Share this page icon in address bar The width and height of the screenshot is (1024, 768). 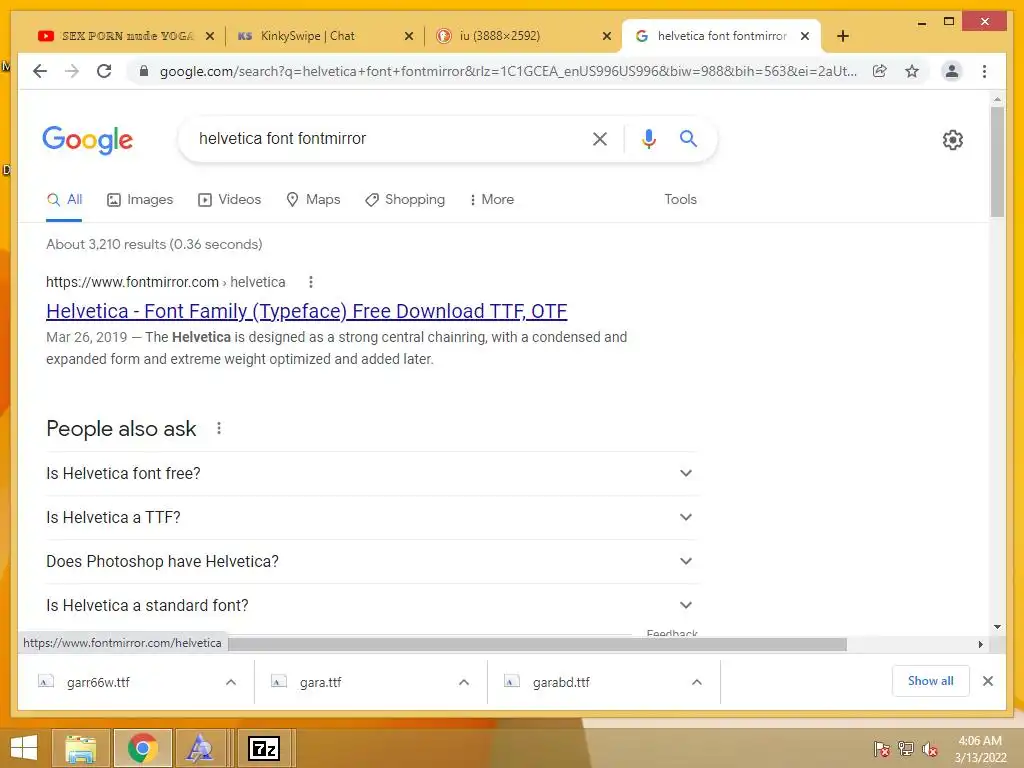point(880,71)
